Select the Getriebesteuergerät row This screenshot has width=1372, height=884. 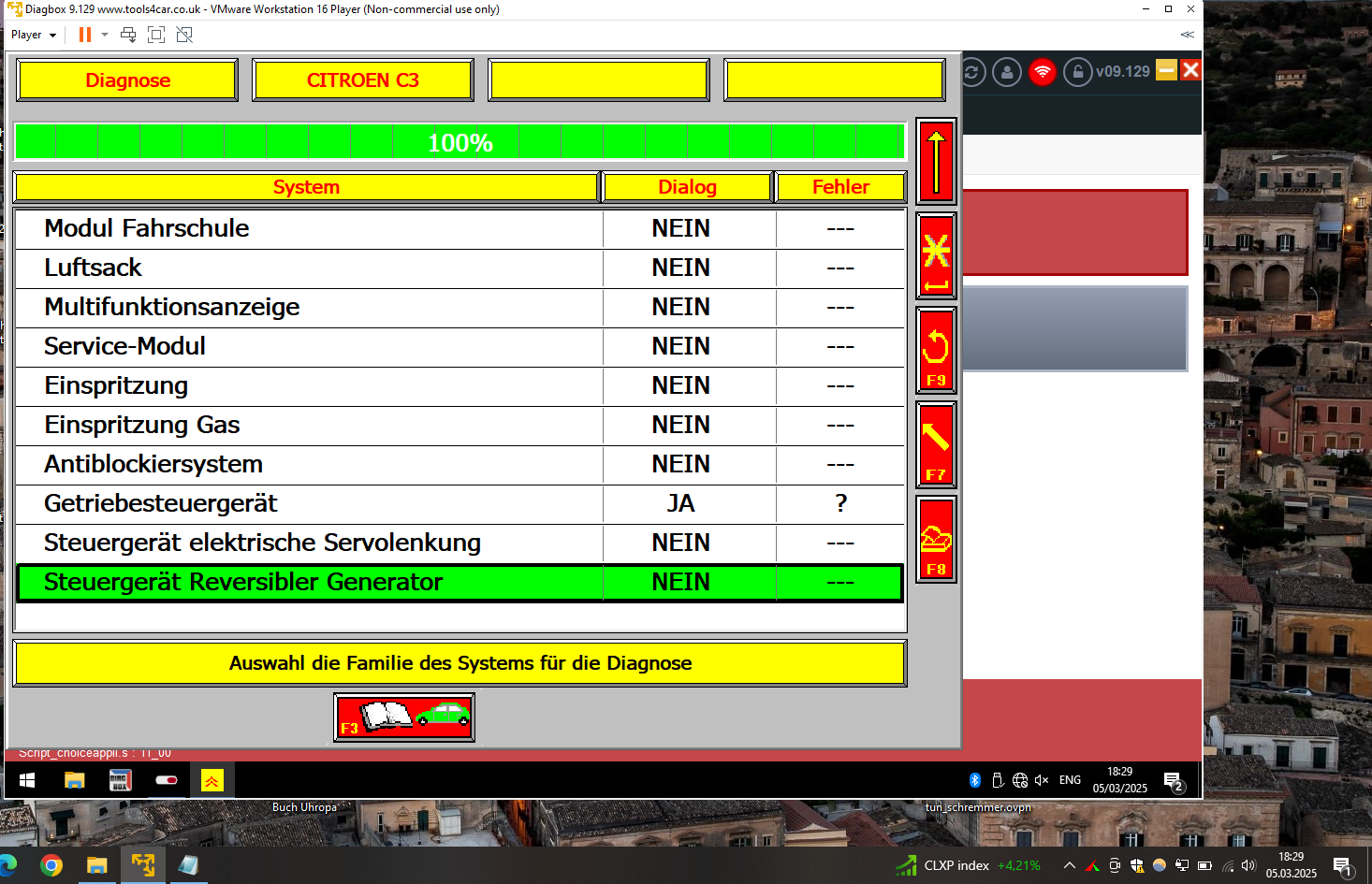[460, 504]
